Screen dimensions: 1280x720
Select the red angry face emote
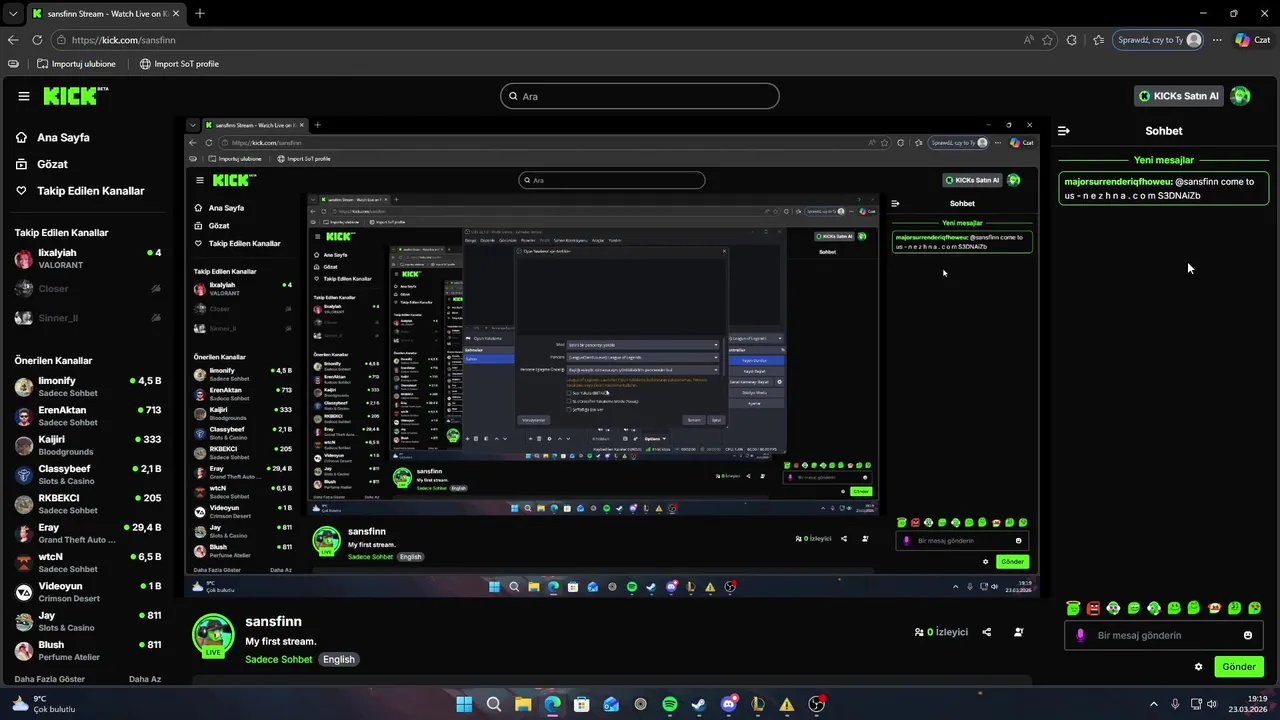1093,608
